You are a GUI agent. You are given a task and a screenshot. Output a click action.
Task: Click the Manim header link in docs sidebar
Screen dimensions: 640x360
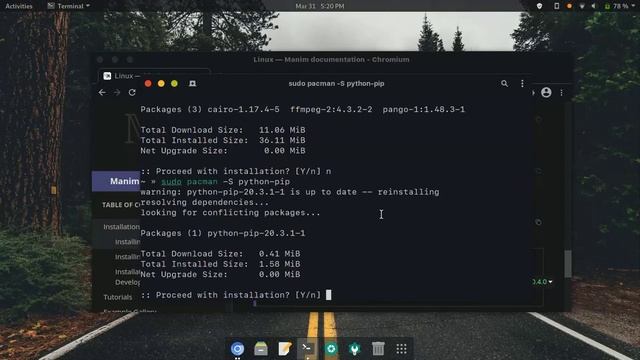click(x=124, y=181)
